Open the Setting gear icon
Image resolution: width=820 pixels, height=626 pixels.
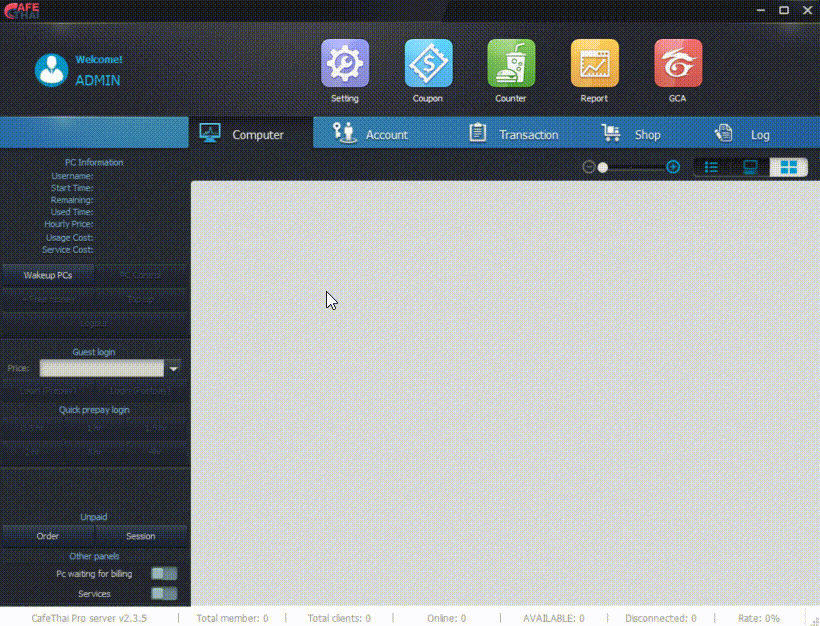coord(344,64)
